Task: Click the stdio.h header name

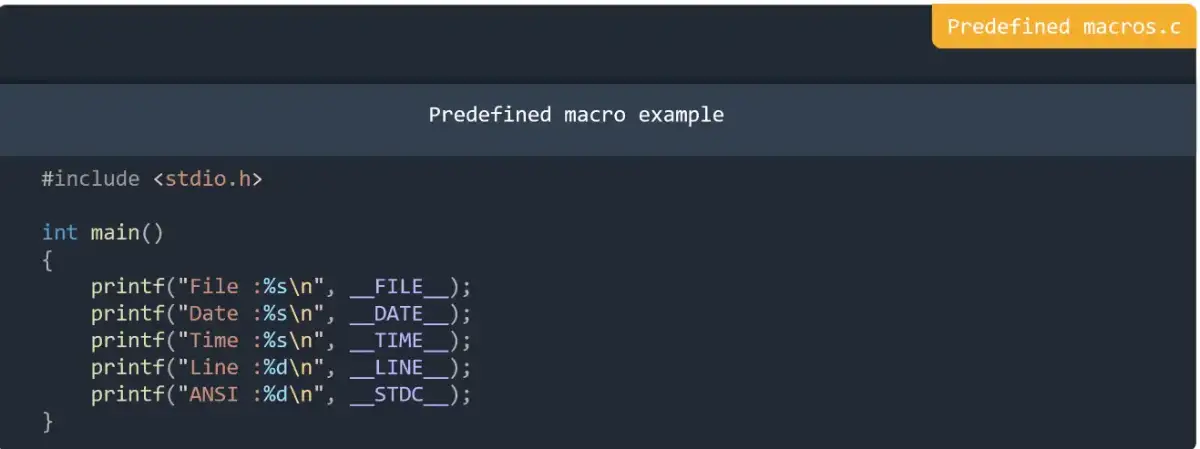Action: pos(208,179)
